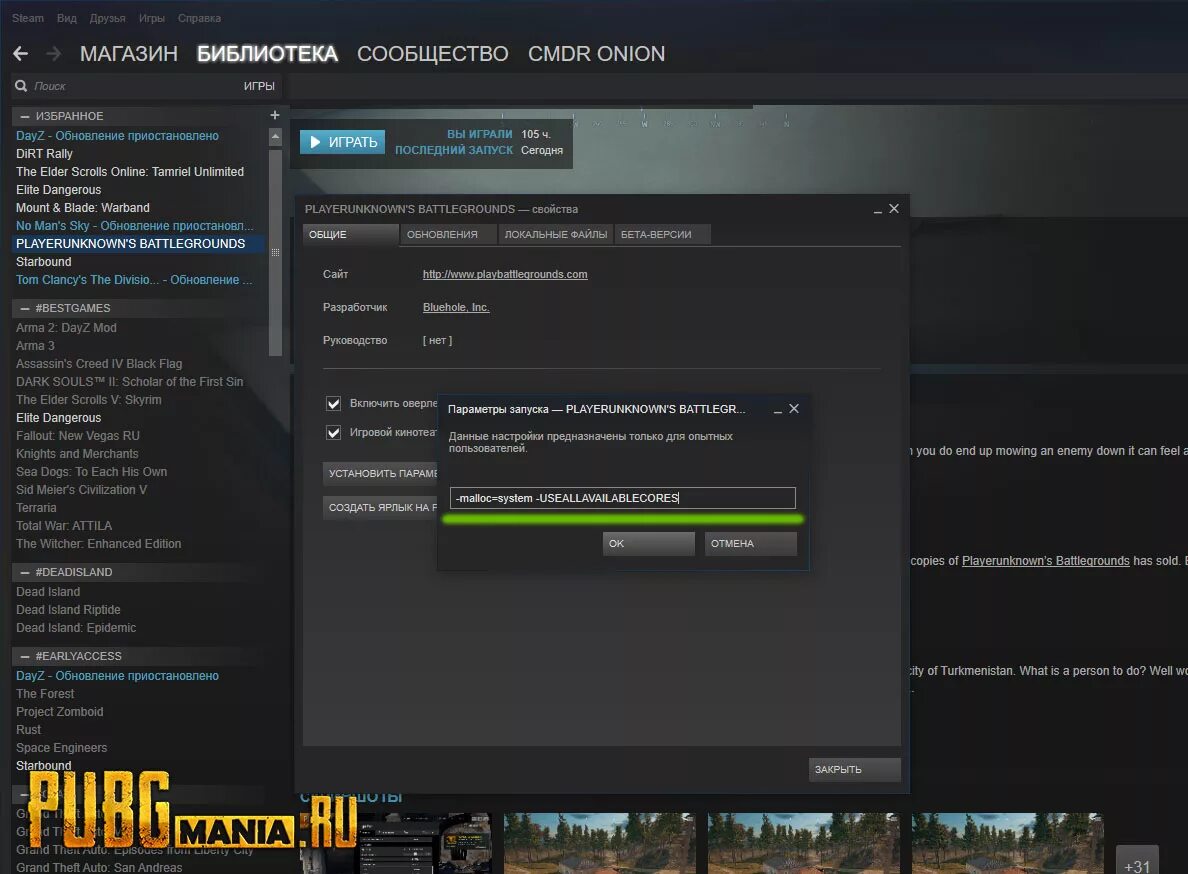
Task: Select Mount & Blade: Warband
Action: 83,208
